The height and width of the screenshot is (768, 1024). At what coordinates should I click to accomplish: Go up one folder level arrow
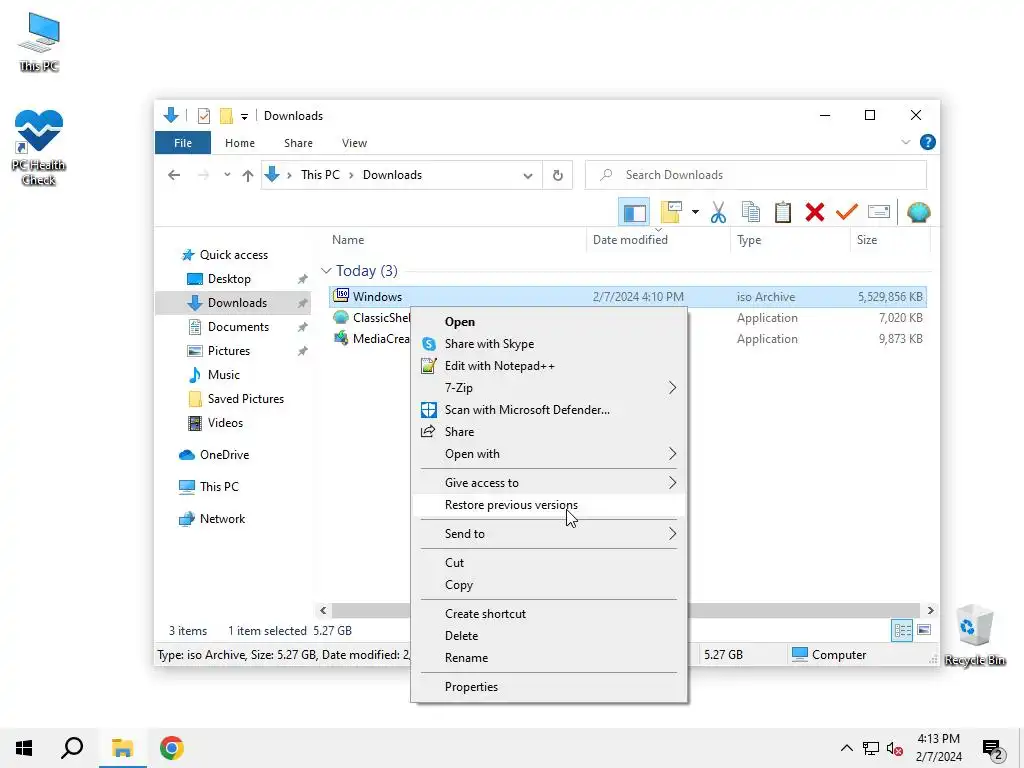[248, 175]
